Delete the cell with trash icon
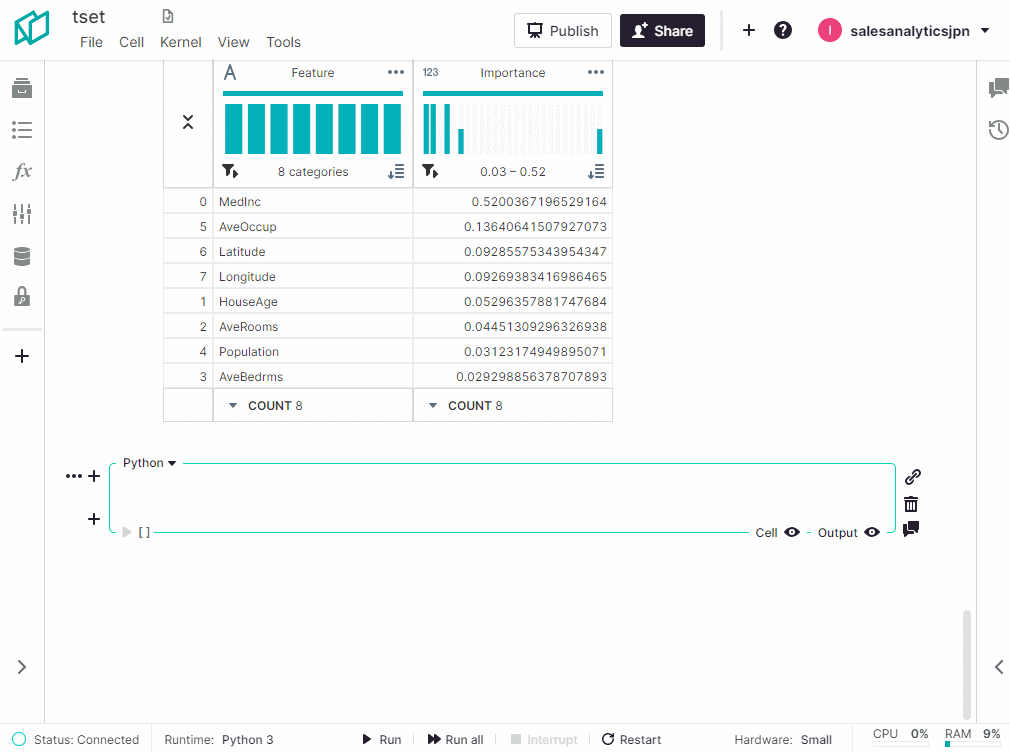The width and height of the screenshot is (1010, 752). tap(911, 504)
